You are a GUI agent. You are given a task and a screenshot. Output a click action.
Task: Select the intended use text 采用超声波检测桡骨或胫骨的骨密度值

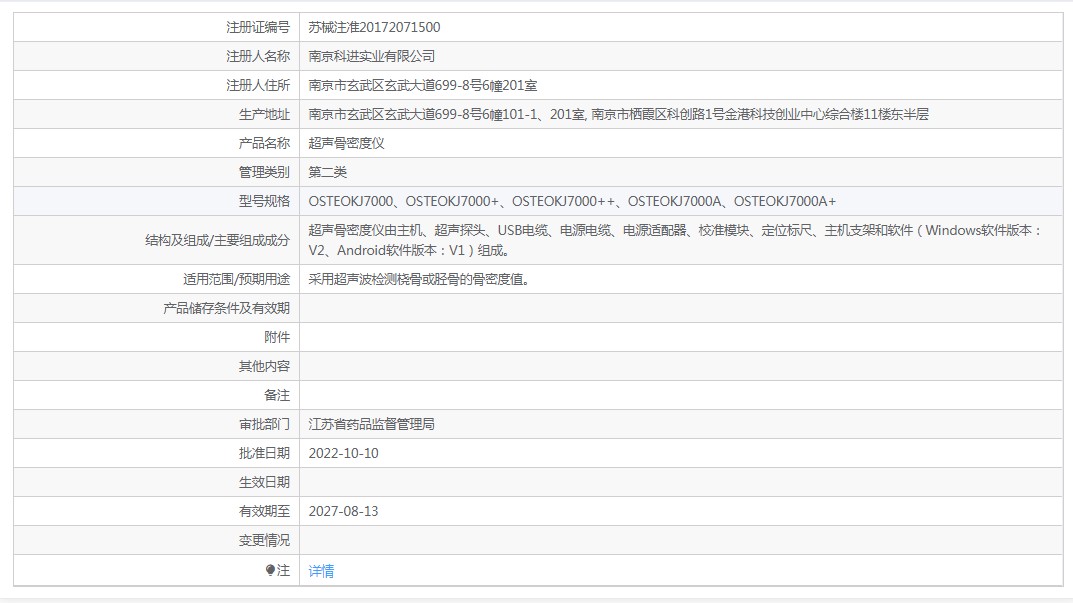[419, 279]
